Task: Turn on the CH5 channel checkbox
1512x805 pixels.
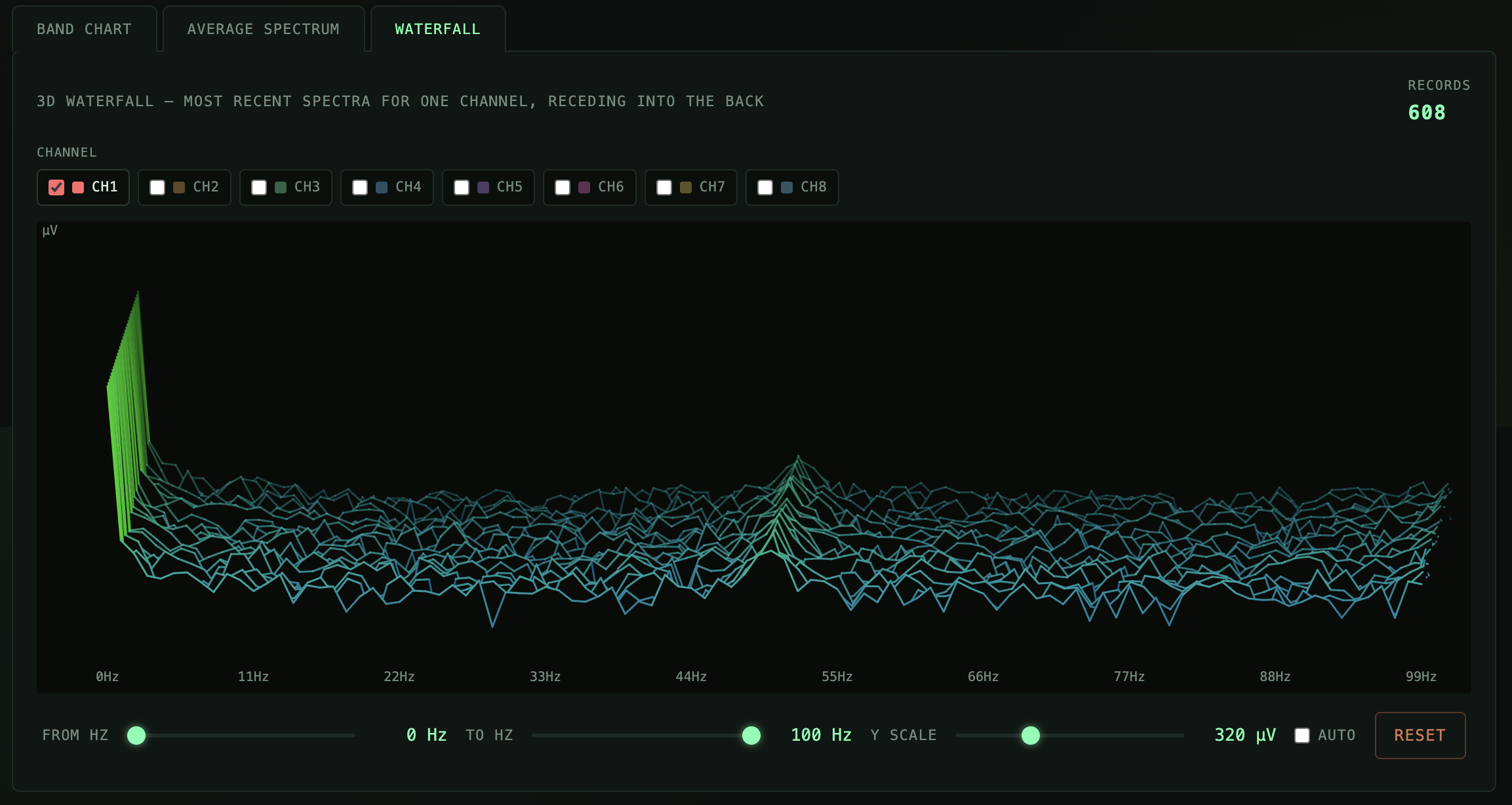Action: coord(462,187)
